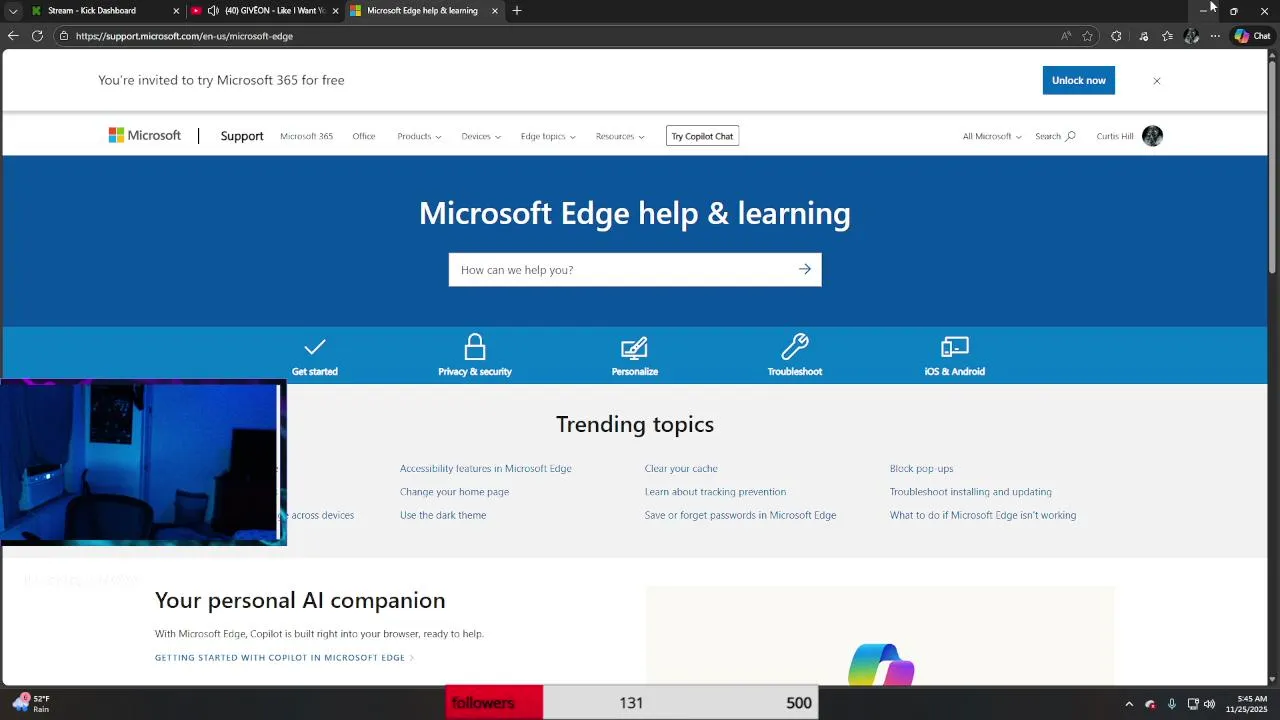Open Getting started with Copilot link

[x=284, y=658]
